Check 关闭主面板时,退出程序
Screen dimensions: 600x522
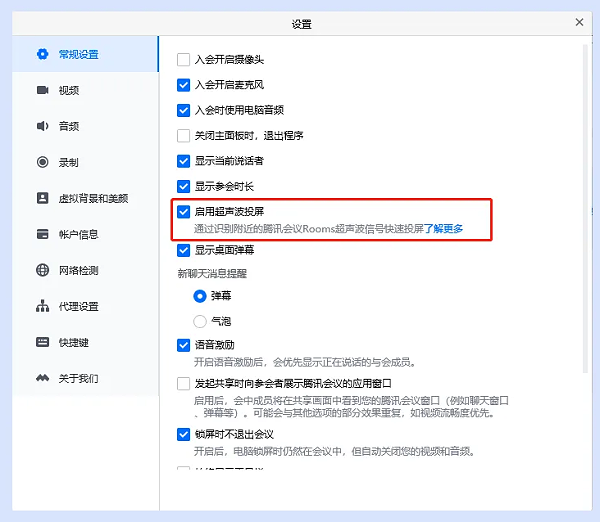coord(184,135)
